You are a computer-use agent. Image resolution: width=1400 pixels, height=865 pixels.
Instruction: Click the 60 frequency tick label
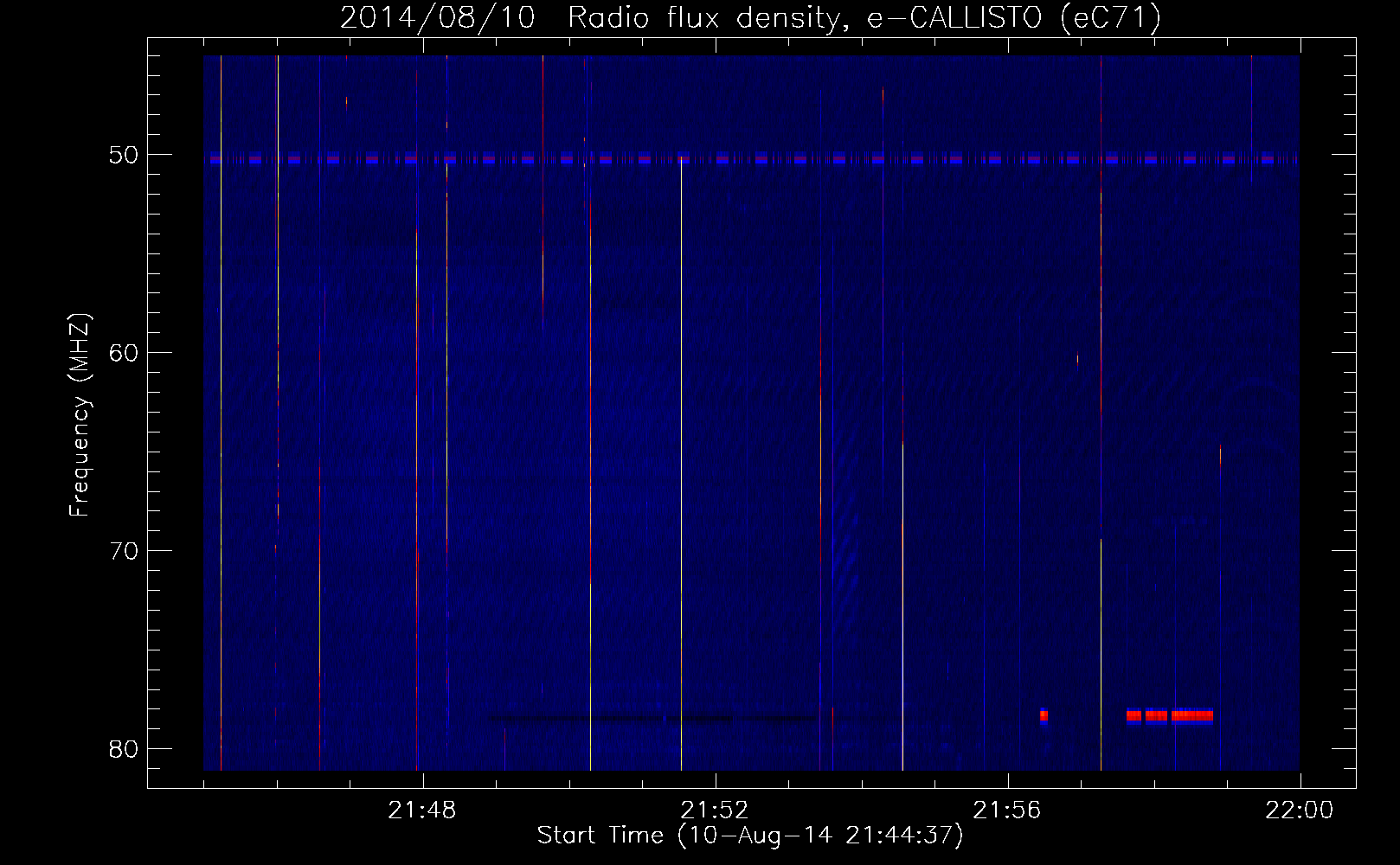coord(124,352)
